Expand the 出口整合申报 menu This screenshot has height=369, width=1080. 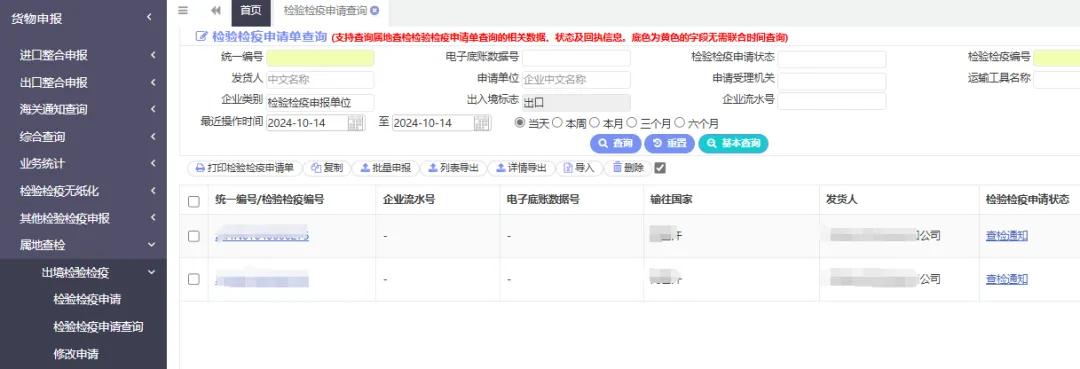pyautogui.click(x=83, y=82)
